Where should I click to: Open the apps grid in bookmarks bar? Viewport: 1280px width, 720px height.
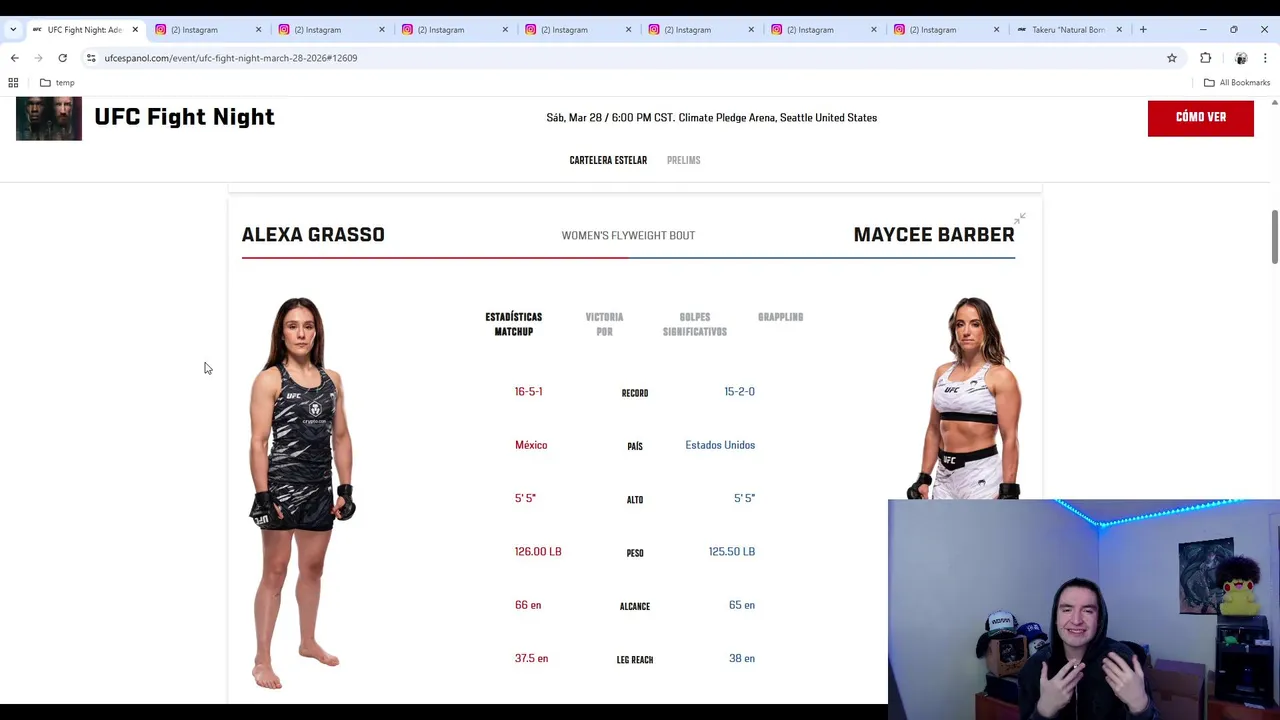point(13,83)
